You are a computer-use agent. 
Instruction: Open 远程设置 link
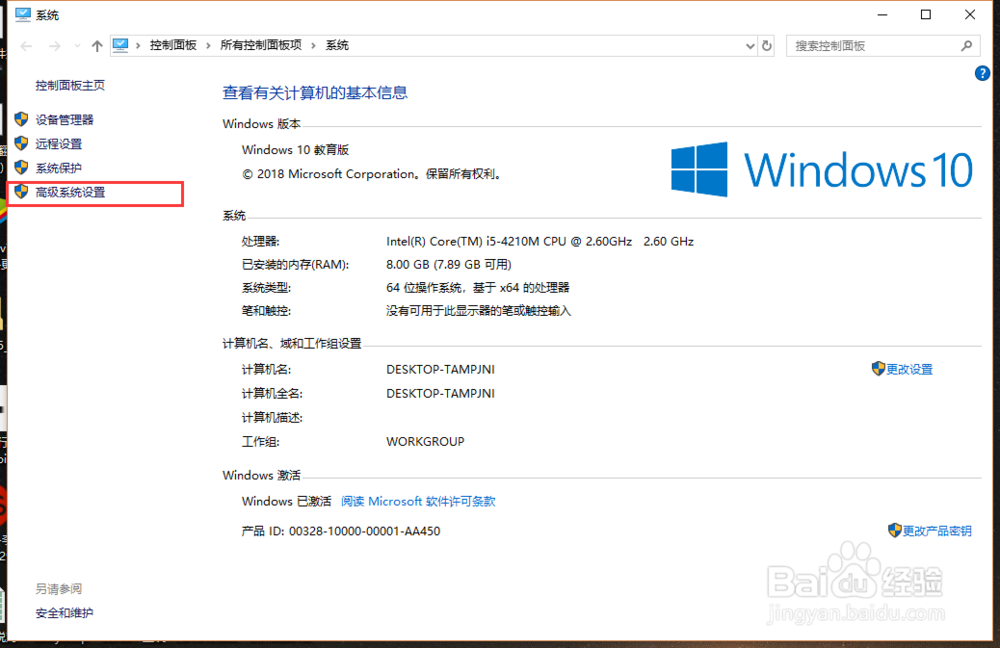(59, 144)
